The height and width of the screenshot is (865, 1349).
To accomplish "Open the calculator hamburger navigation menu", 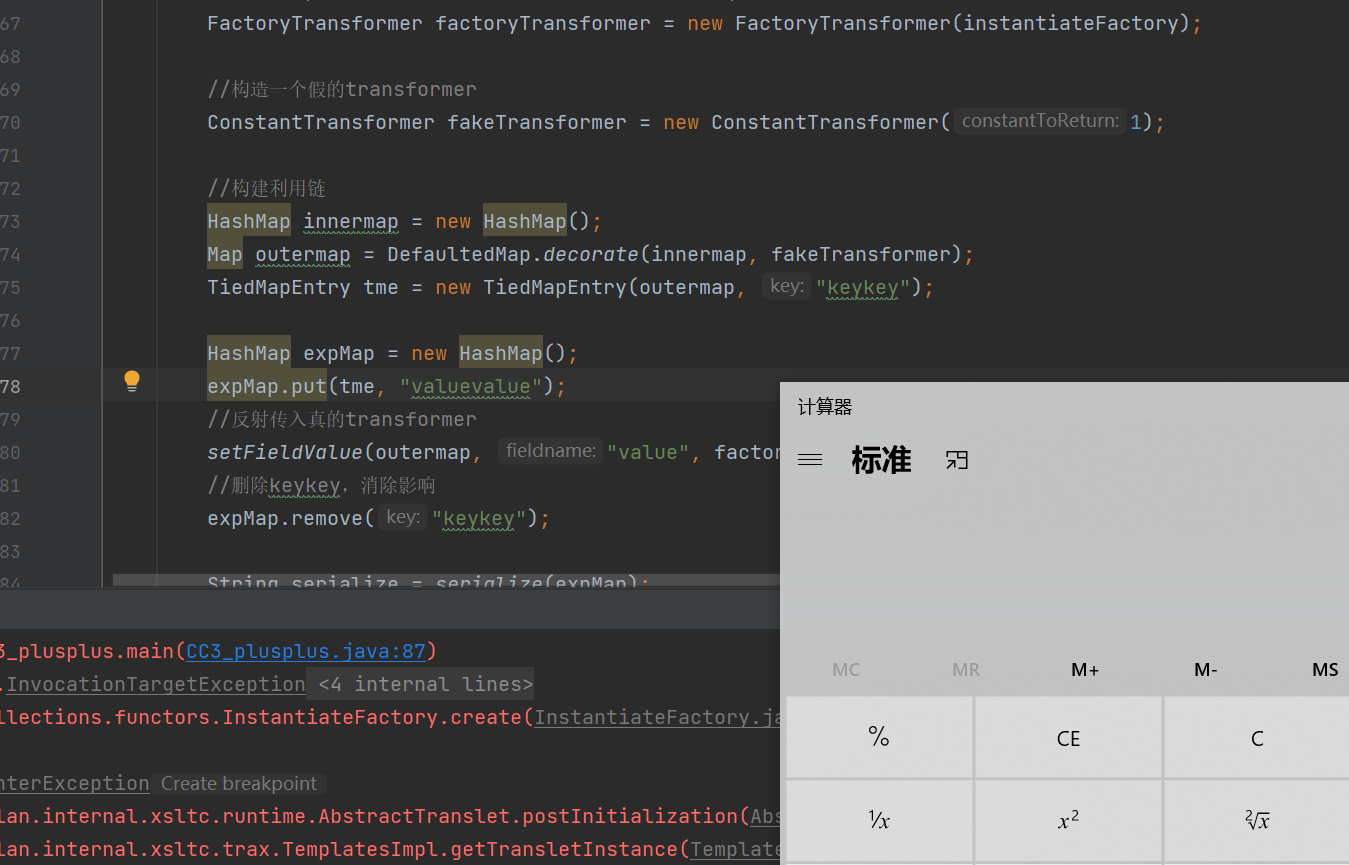I will [x=810, y=460].
